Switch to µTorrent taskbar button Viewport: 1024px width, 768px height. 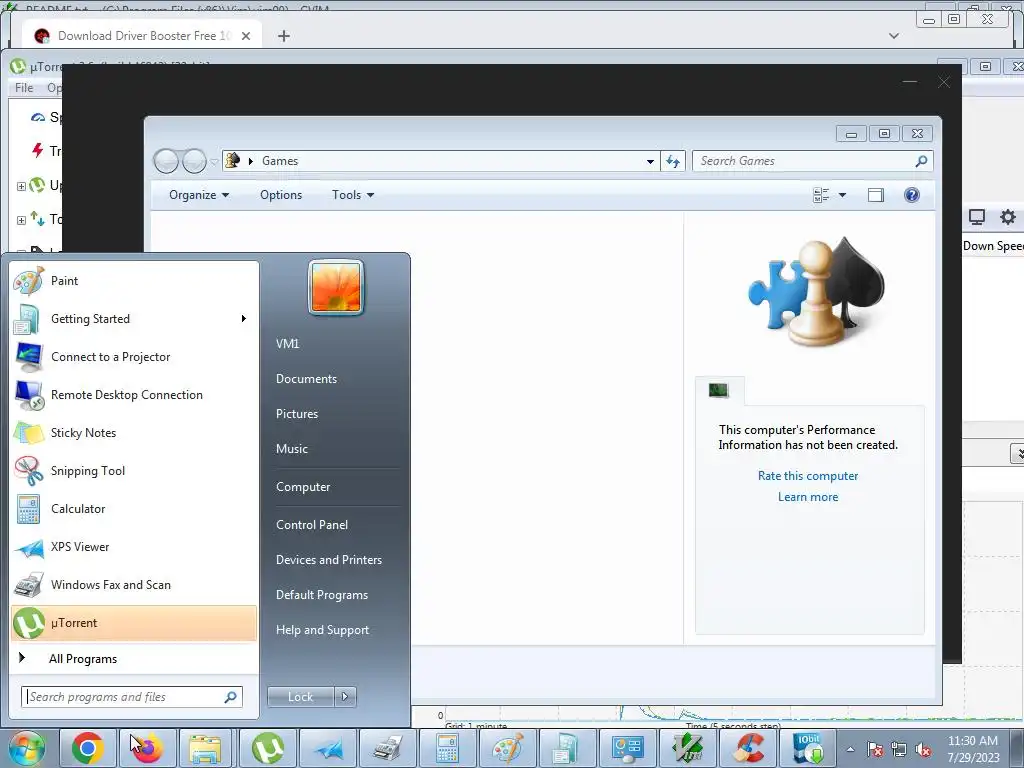268,748
